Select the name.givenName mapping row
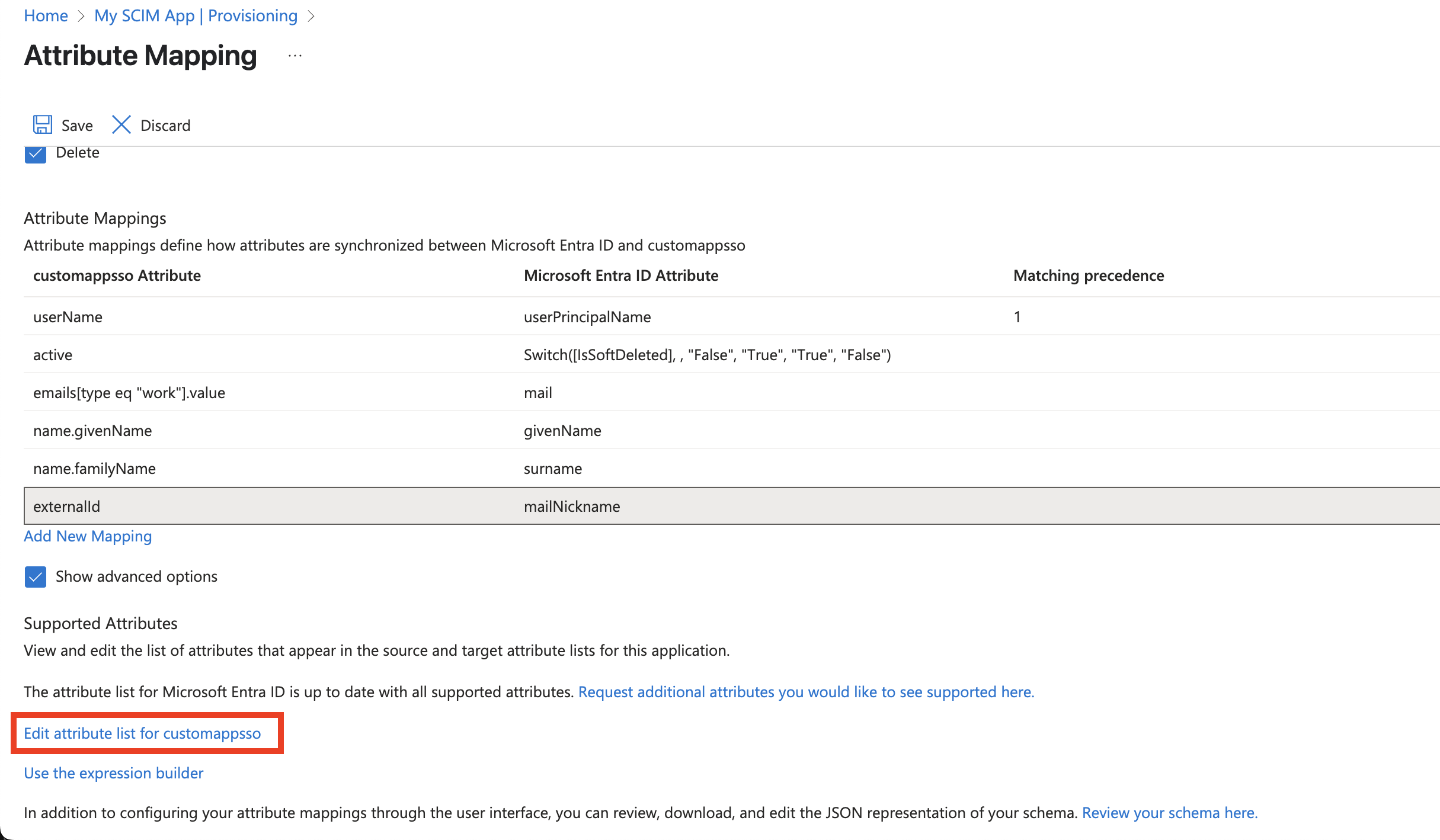The image size is (1440, 840). (92, 431)
